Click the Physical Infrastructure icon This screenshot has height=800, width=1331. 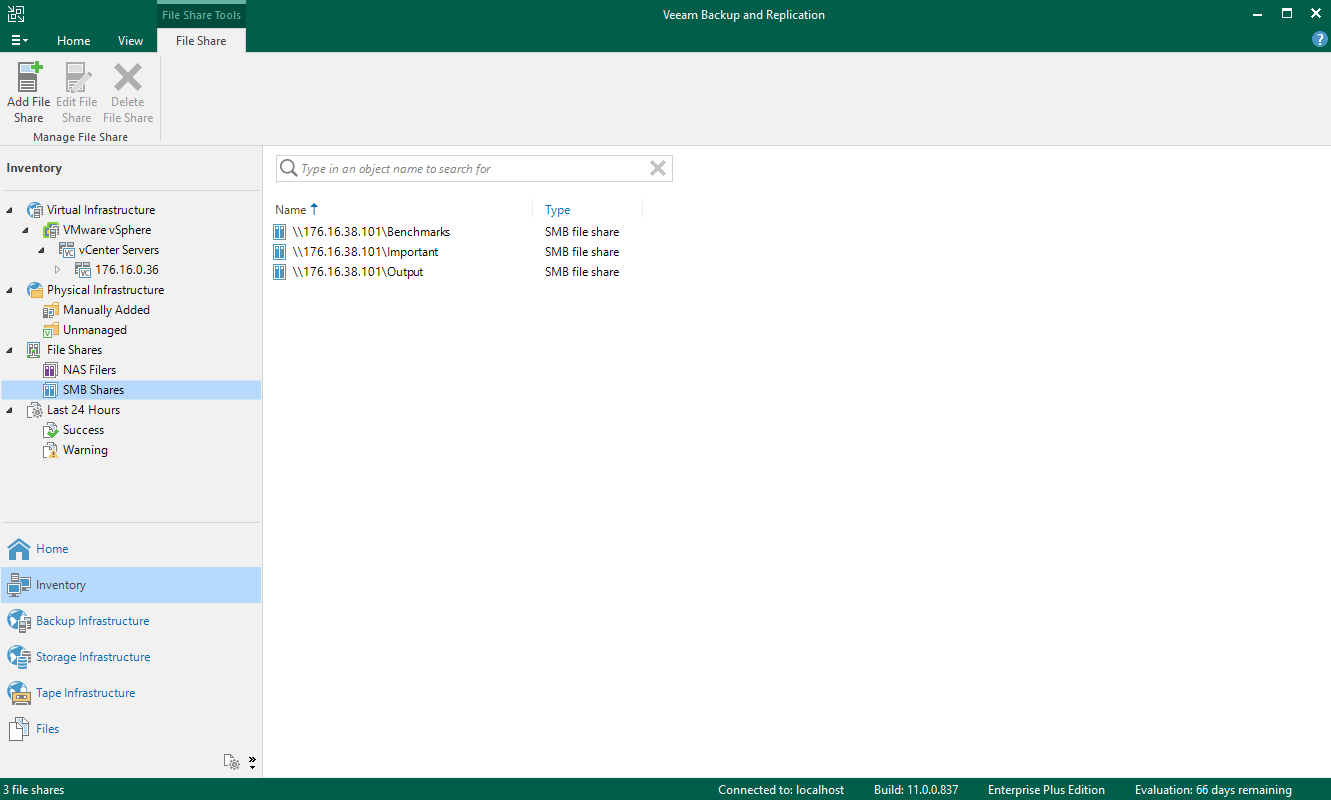35,290
